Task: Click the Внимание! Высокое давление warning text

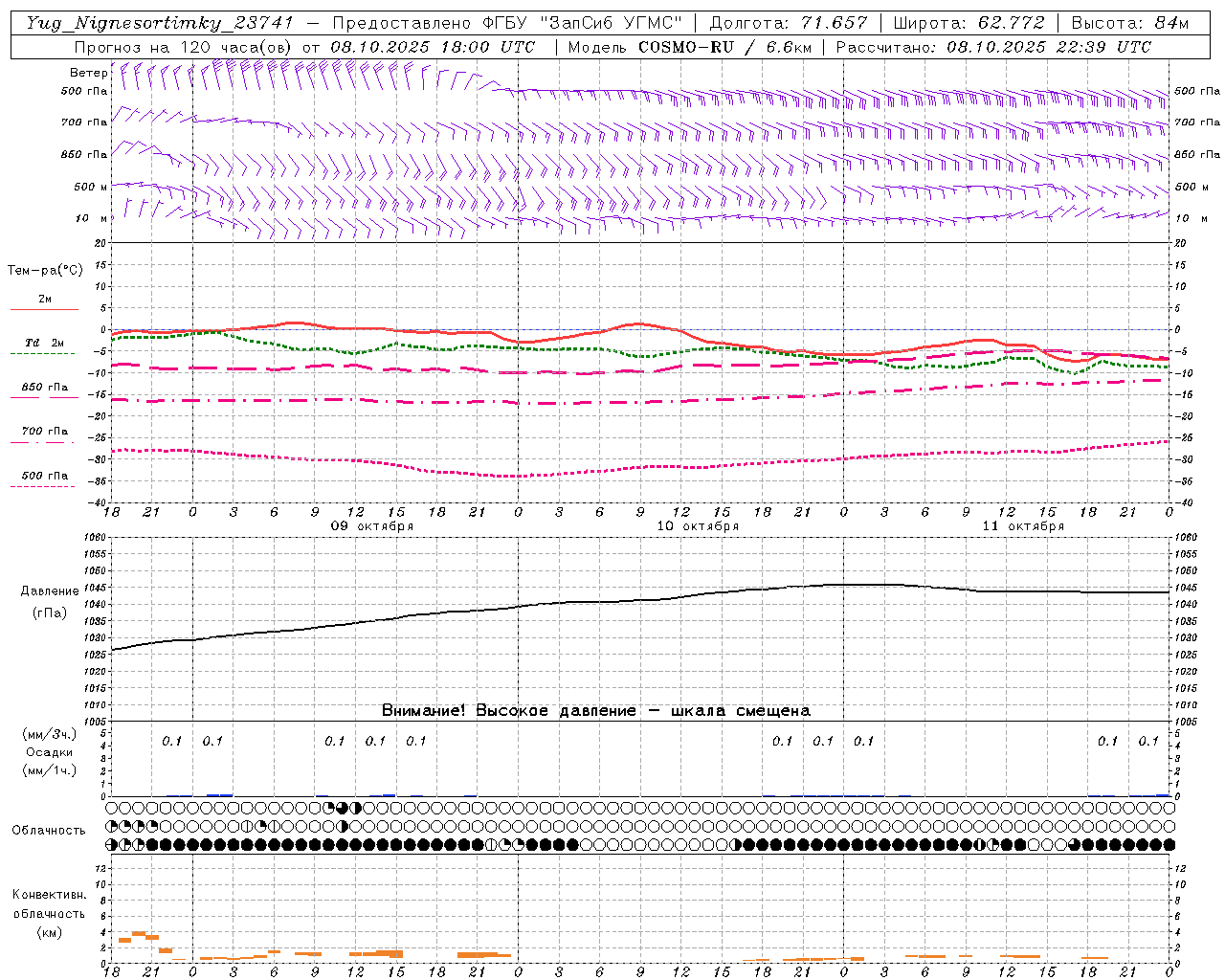Action: [x=596, y=711]
